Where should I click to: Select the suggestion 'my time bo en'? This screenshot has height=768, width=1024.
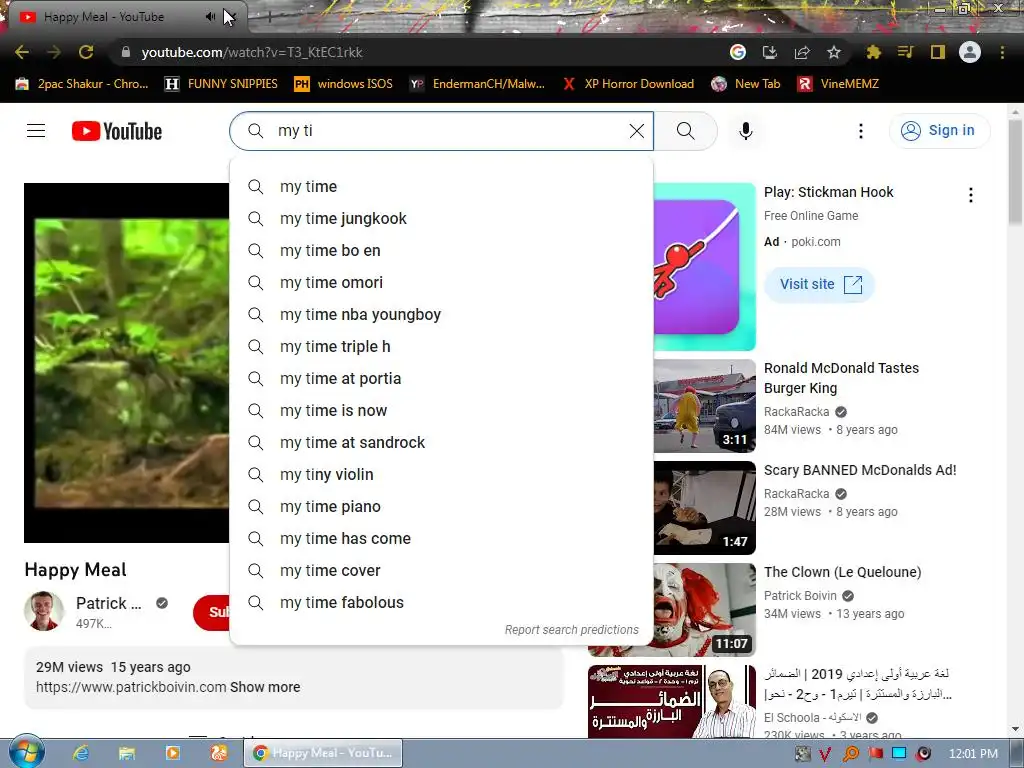pos(441,250)
